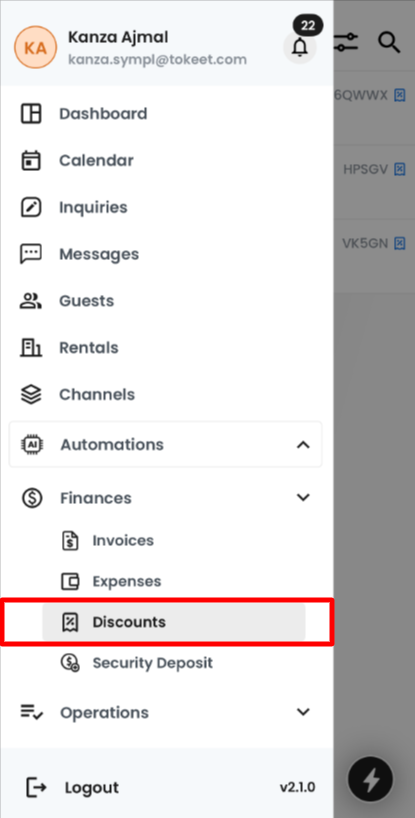415x818 pixels.
Task: Tap the lightning bolt quick action button
Action: (370, 780)
